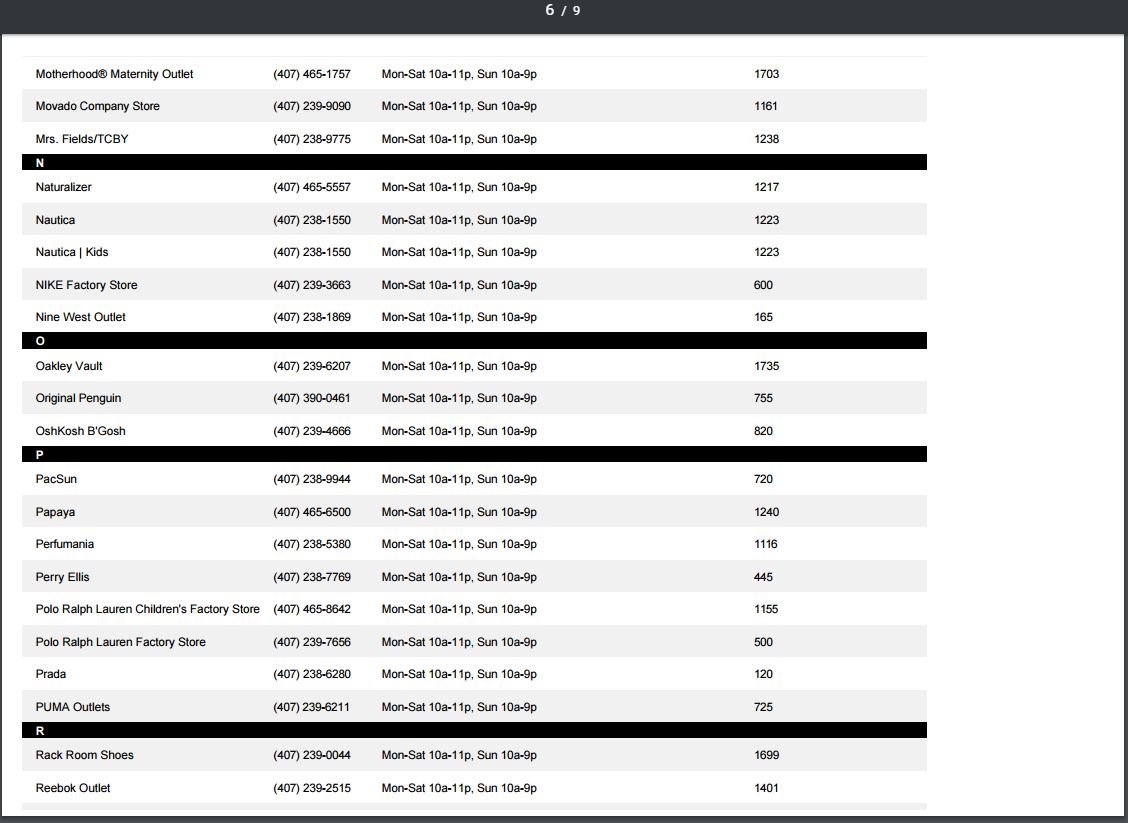Click the letter O section header
The width and height of the screenshot is (1128, 823).
(x=40, y=341)
